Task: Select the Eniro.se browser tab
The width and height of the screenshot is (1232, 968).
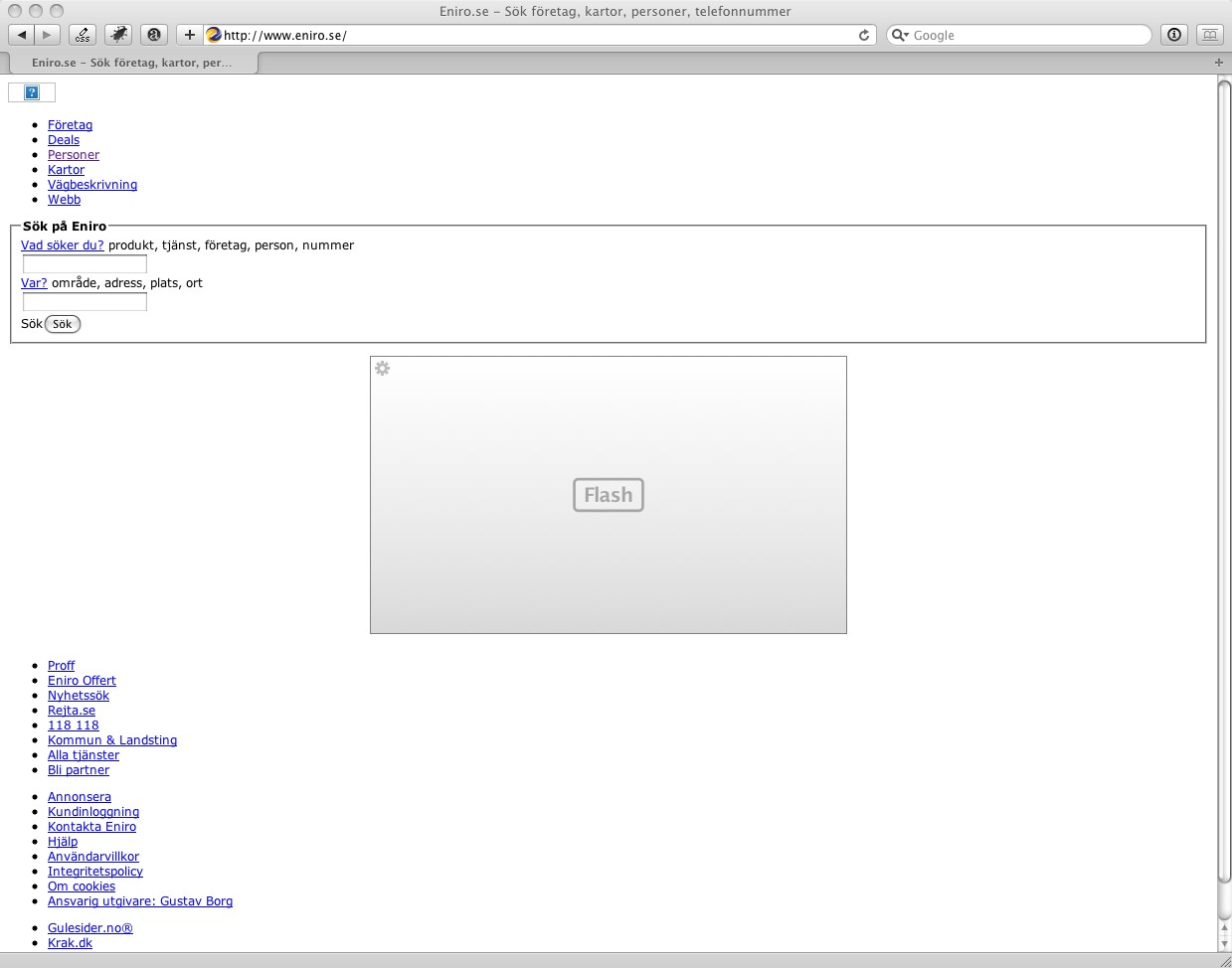Action: point(132,62)
